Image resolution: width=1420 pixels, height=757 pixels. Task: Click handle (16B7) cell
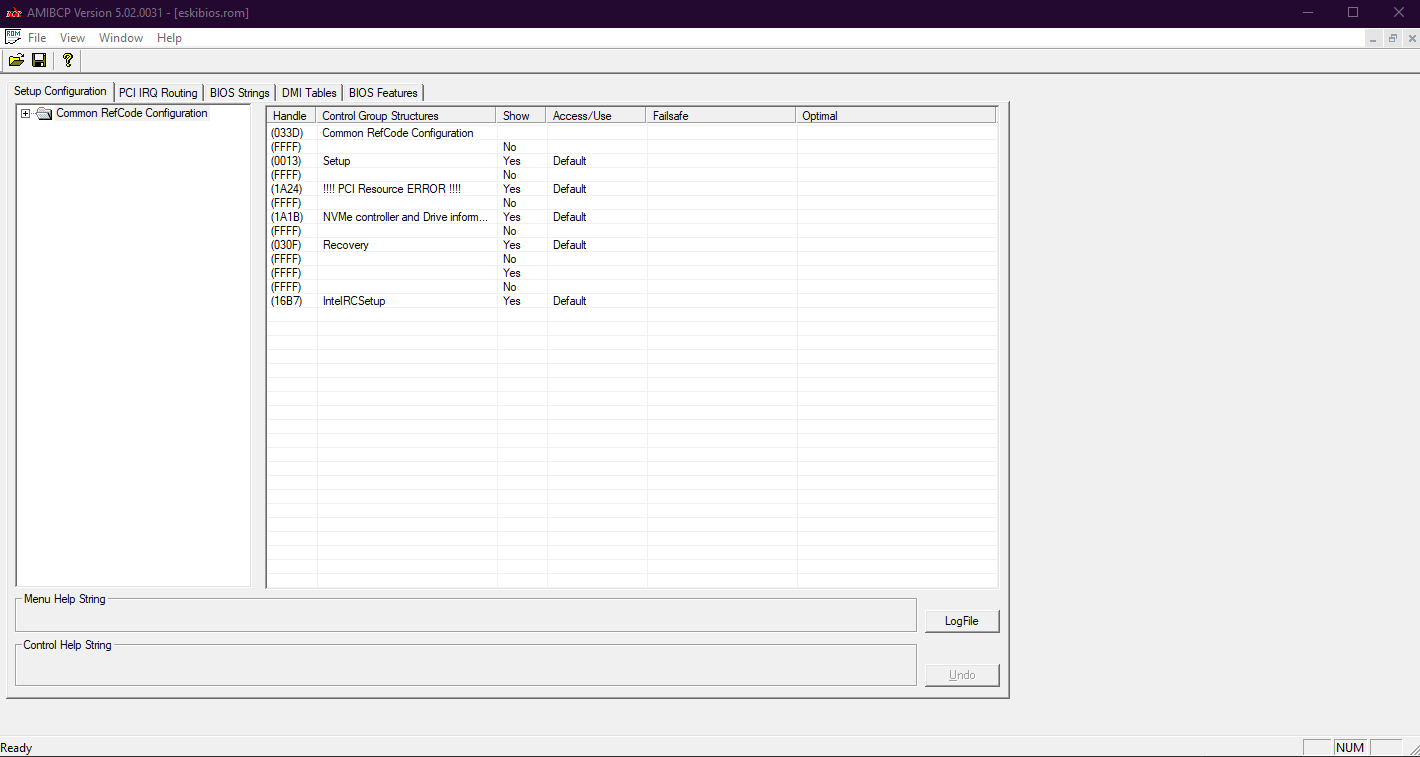[286, 301]
